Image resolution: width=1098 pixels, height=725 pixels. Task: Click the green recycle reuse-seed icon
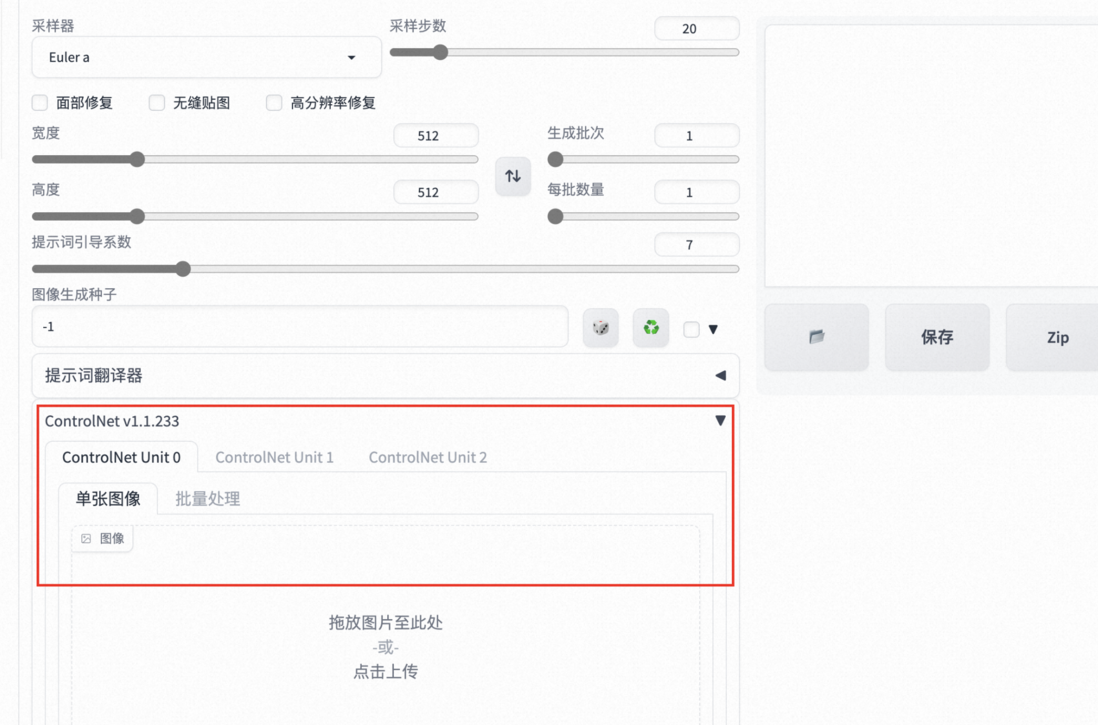(651, 328)
